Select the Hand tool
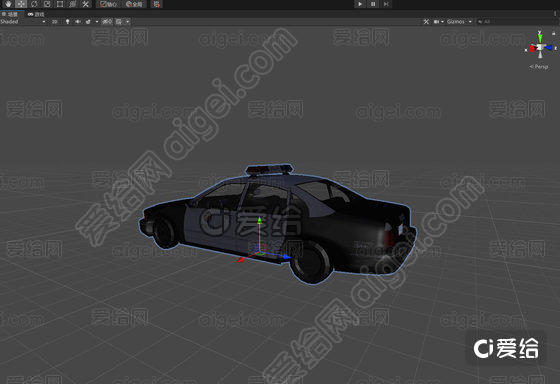 [8, 4]
